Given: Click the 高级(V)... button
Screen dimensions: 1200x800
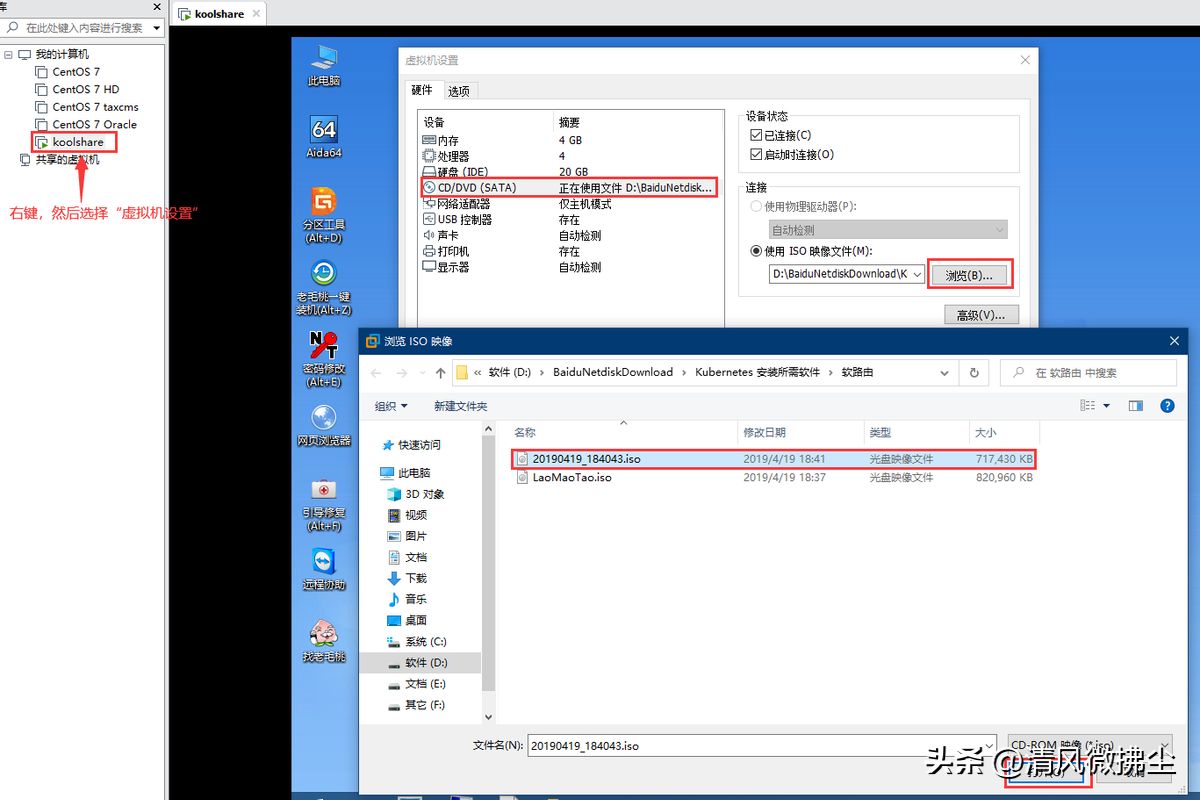Looking at the screenshot, I should coord(981,315).
